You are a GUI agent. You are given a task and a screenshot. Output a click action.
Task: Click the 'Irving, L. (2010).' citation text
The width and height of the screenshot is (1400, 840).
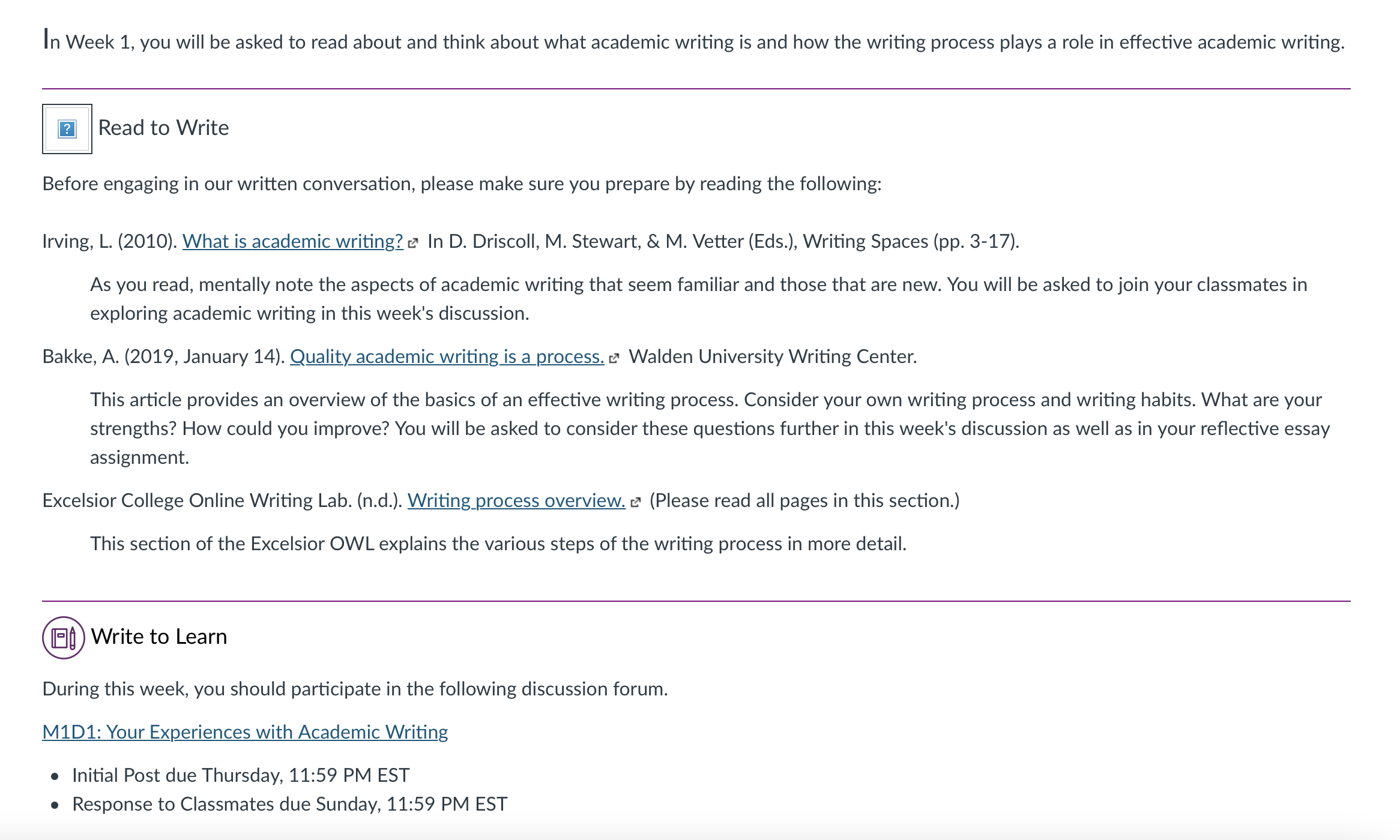click(x=110, y=241)
